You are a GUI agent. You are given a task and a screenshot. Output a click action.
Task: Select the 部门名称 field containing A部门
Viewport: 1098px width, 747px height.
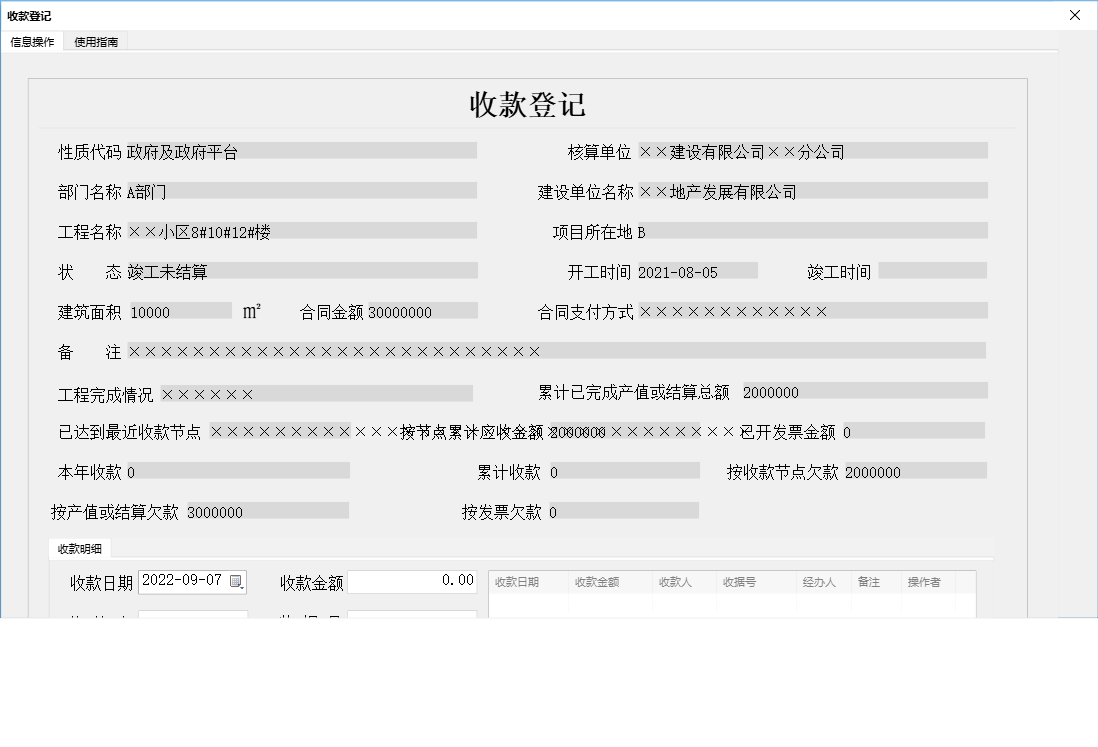[300, 190]
